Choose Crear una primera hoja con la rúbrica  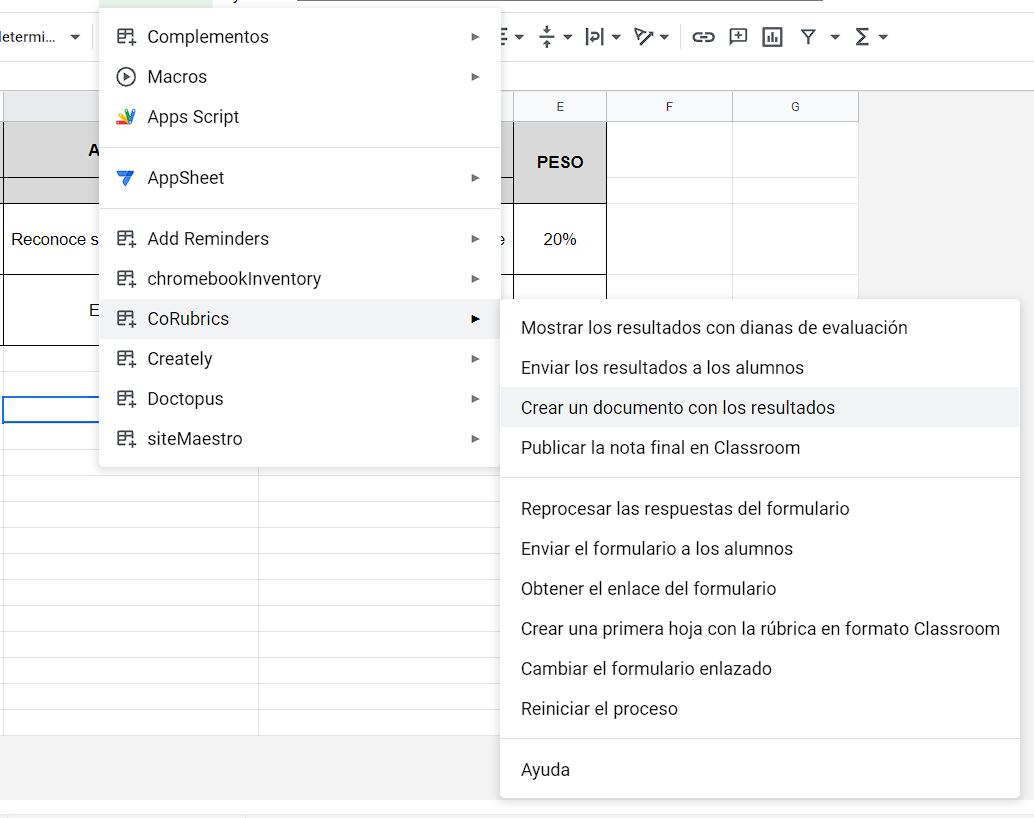pyautogui.click(x=760, y=629)
